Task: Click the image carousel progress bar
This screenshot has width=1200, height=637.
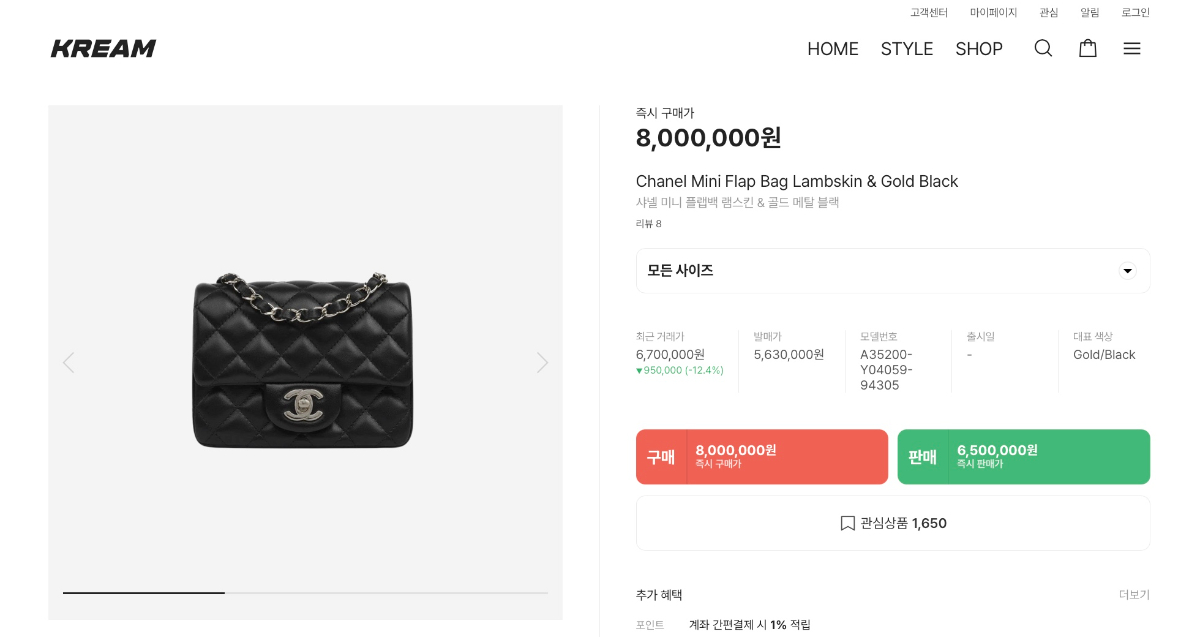Action: [305, 593]
